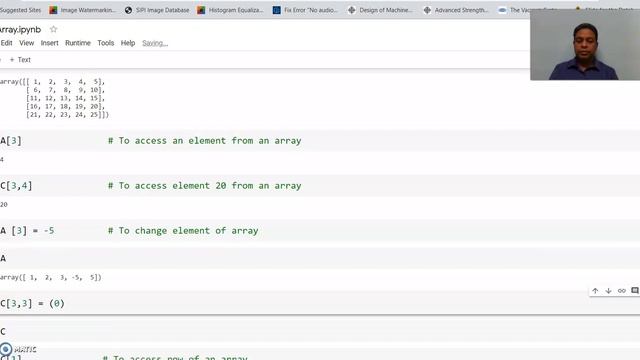Click webcam video overlay thumbnail
Viewport: 640px width, 360px height.
585,44
